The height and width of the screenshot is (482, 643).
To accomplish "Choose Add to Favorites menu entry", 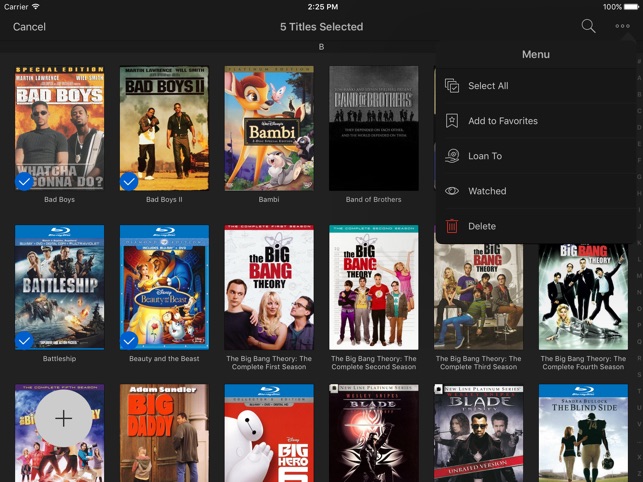I will point(536,121).
